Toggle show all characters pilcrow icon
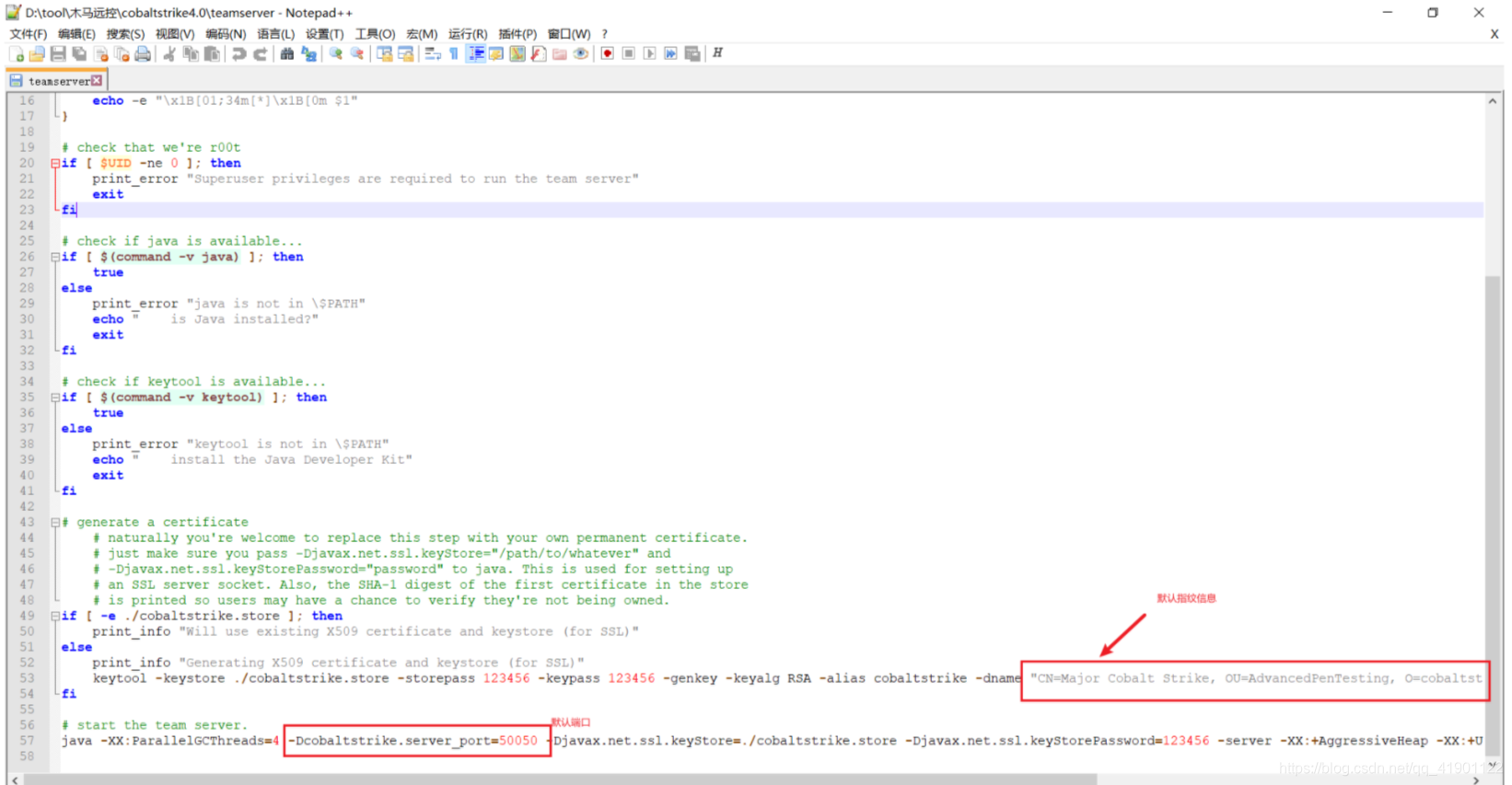Viewport: 1512px width, 785px height. tap(454, 54)
